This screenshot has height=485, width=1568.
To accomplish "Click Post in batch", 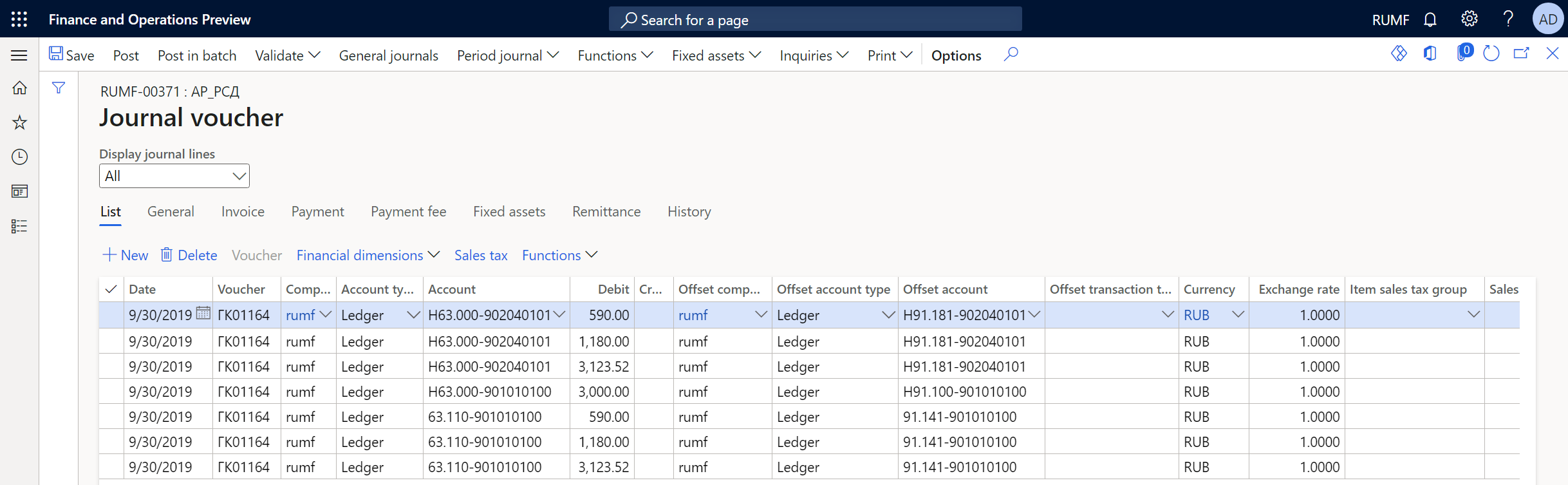I will [x=197, y=55].
